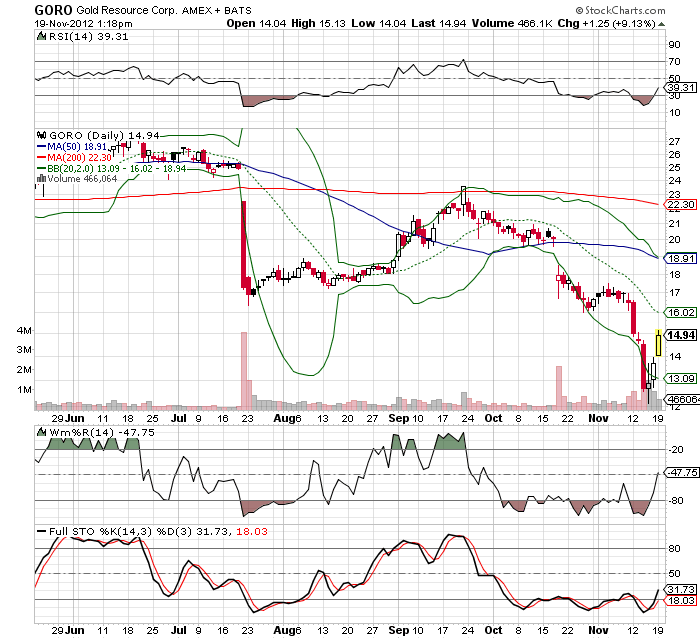Click the green up-arrow after the change percentage
Viewport: 700px width, 639px height.
(661, 24)
